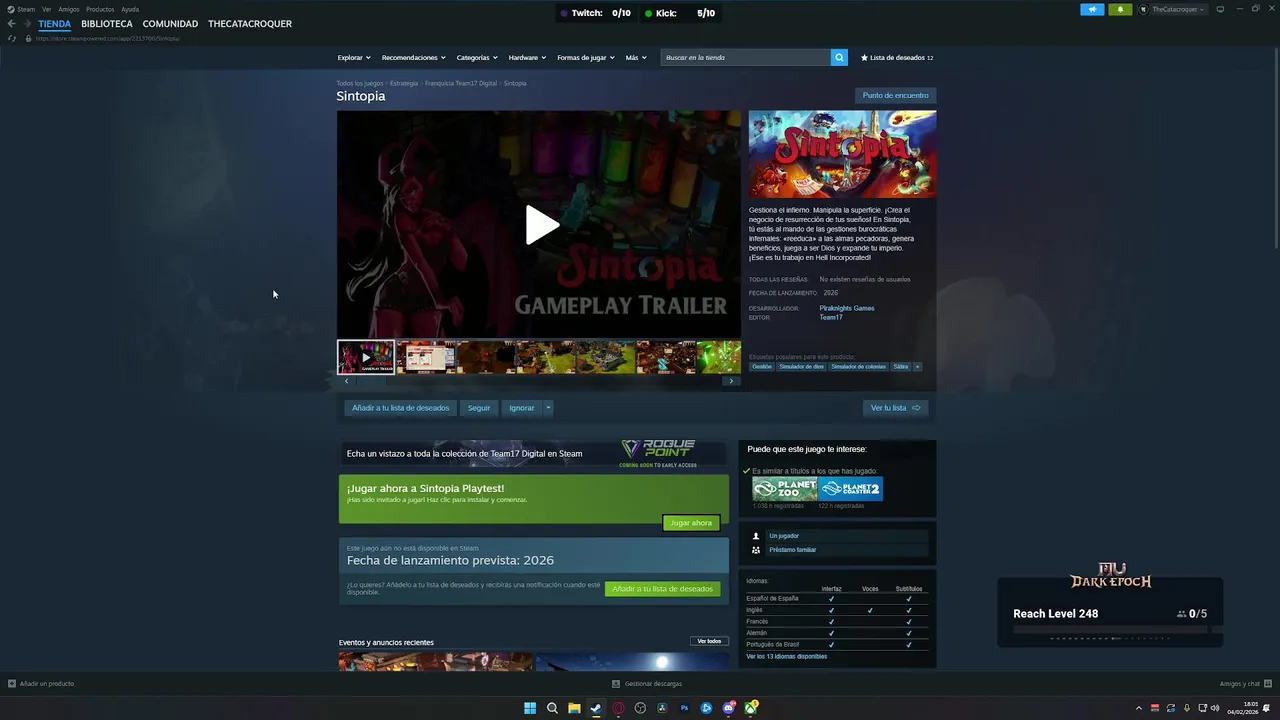Screen dimensions: 1280x720
Task: Open Opera browser from the taskbar
Action: [618, 708]
